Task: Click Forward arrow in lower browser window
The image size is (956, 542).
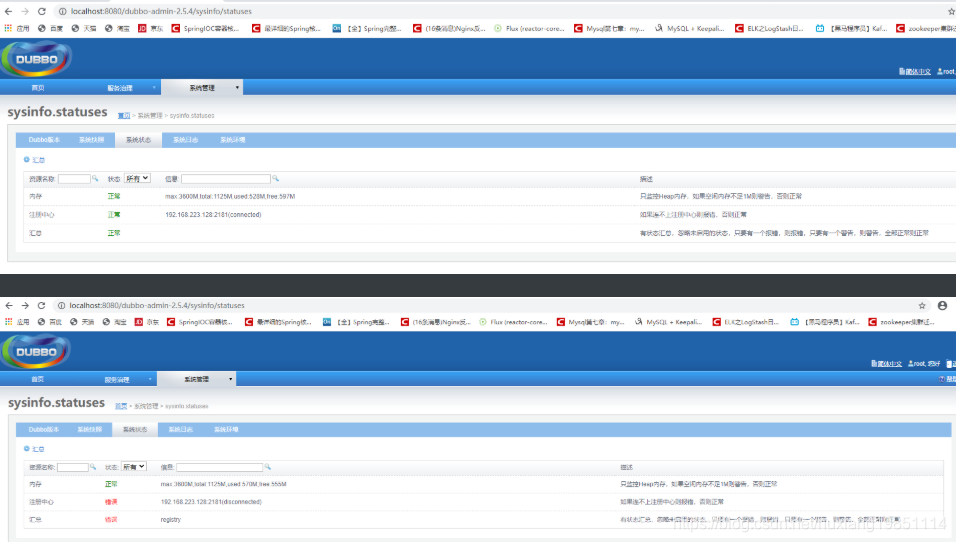Action: pyautogui.click(x=25, y=305)
